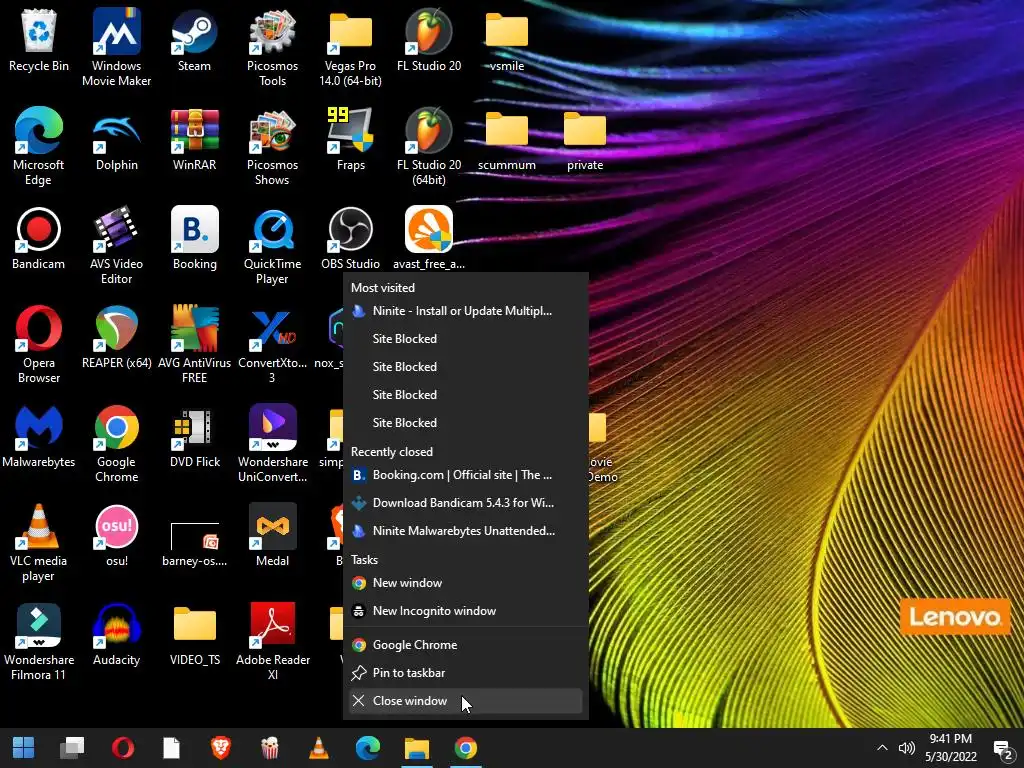Open Brave browser taskbar icon
The height and width of the screenshot is (768, 1024).
221,748
